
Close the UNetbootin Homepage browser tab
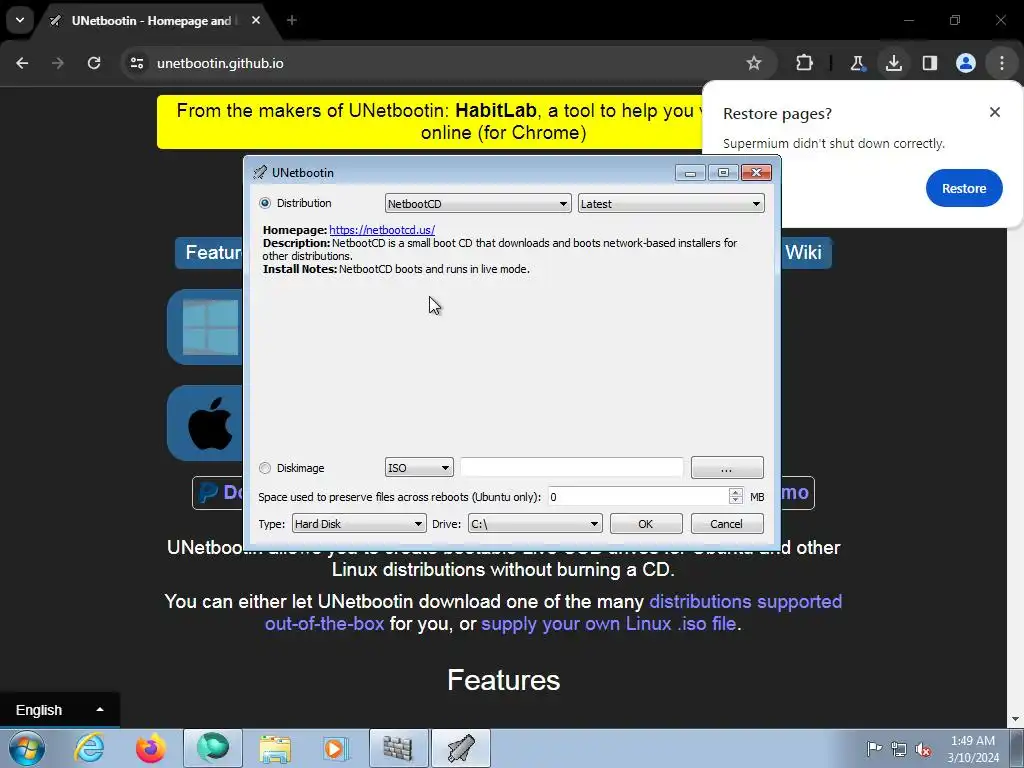[x=256, y=20]
